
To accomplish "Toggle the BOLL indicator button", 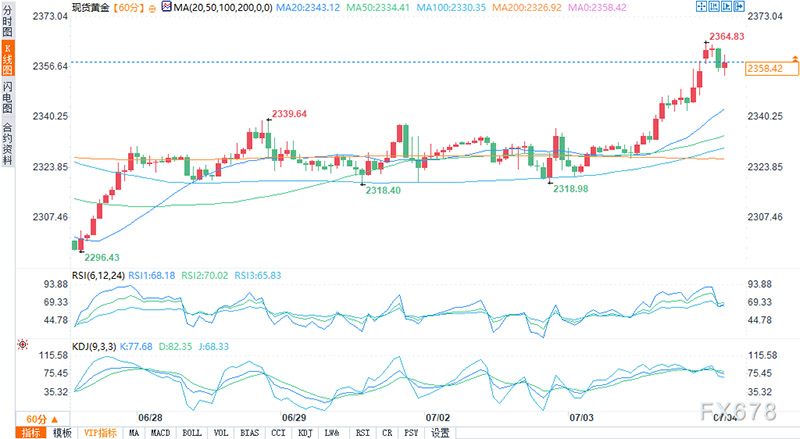I will pos(192,433).
